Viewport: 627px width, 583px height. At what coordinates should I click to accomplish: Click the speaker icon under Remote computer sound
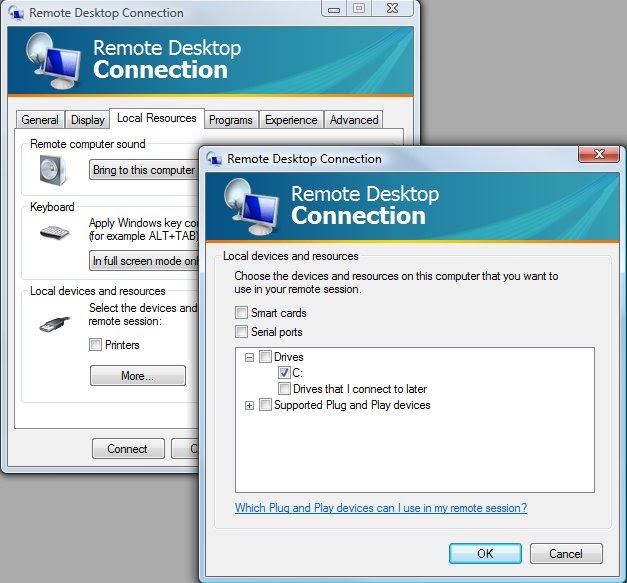[x=53, y=170]
